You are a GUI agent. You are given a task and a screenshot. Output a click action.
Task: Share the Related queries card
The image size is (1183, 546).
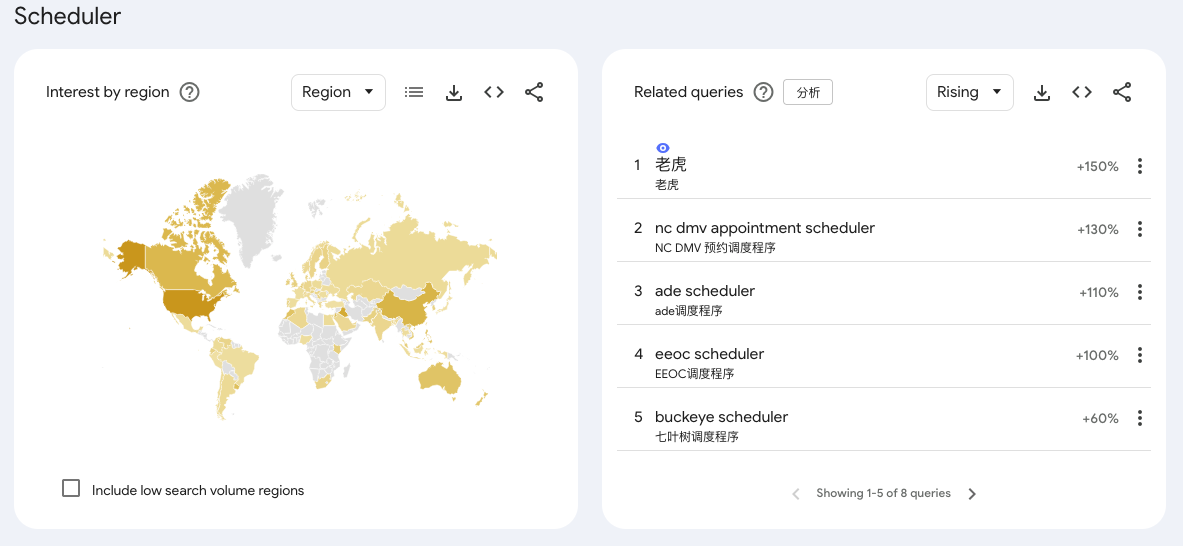[x=1122, y=92]
